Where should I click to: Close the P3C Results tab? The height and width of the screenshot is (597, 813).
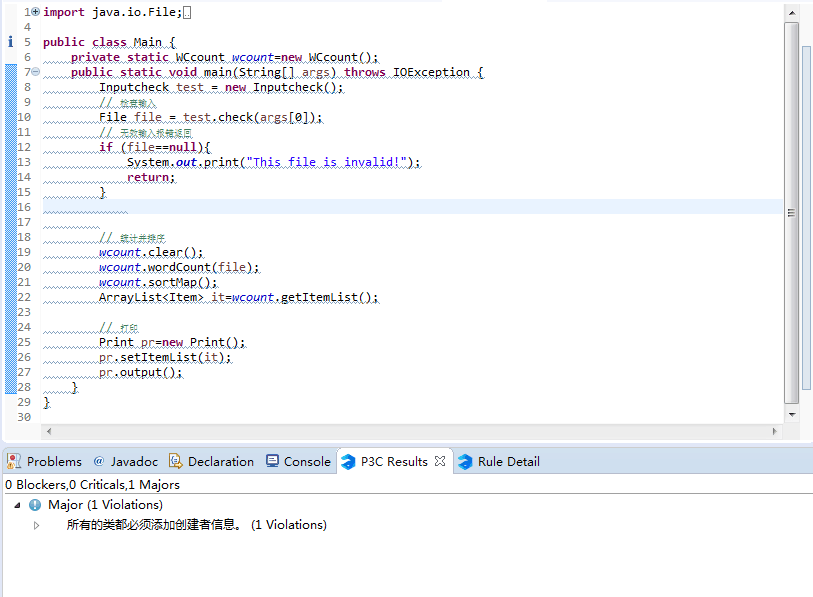[439, 461]
